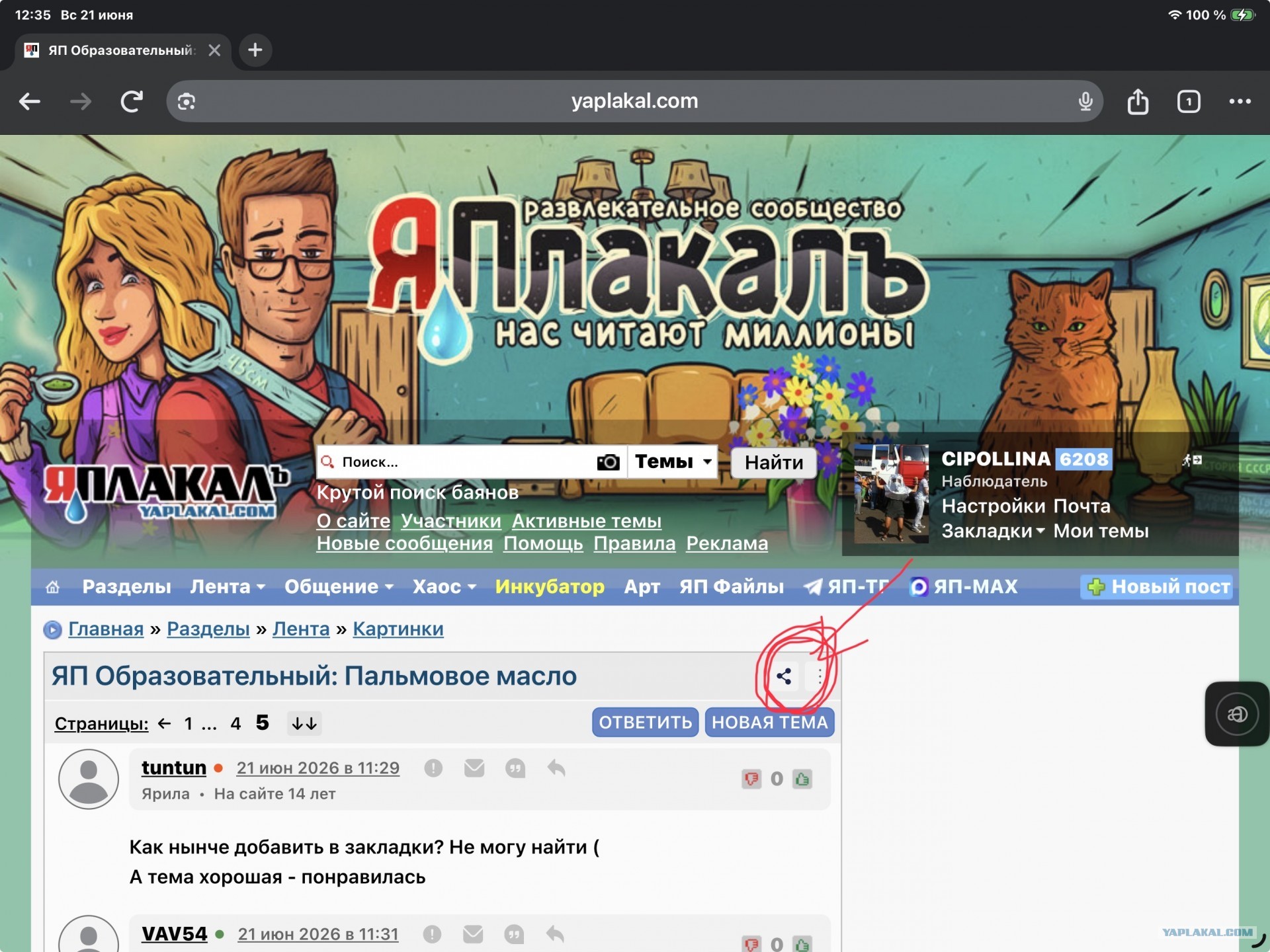The width and height of the screenshot is (1270, 952).
Task: Go back with the browser back arrow
Action: (30, 101)
